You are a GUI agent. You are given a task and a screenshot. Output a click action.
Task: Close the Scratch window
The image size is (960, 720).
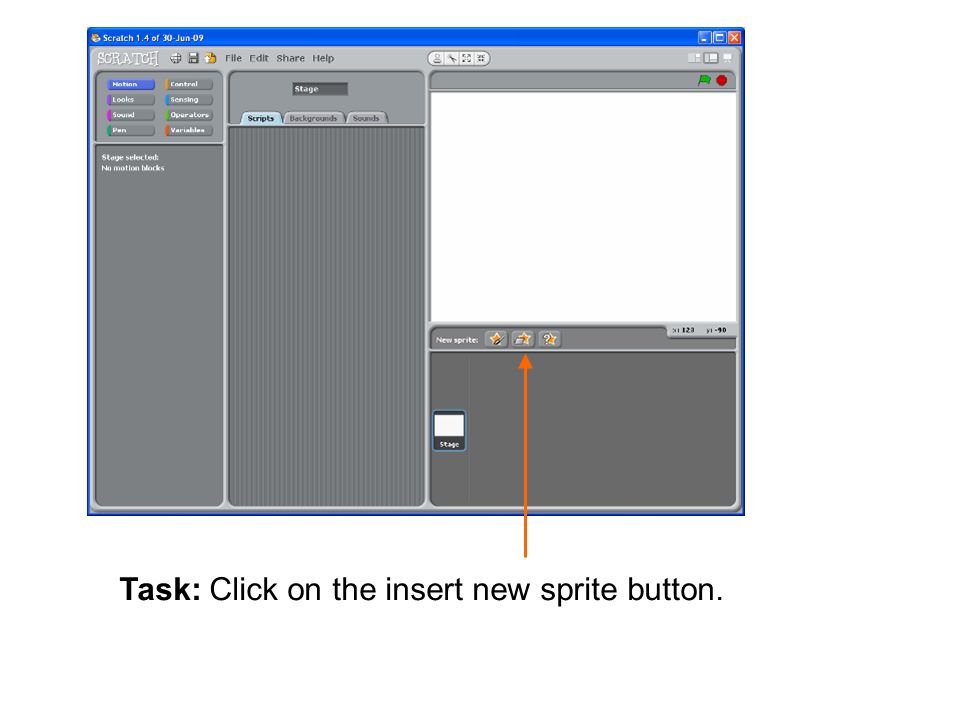(734, 38)
